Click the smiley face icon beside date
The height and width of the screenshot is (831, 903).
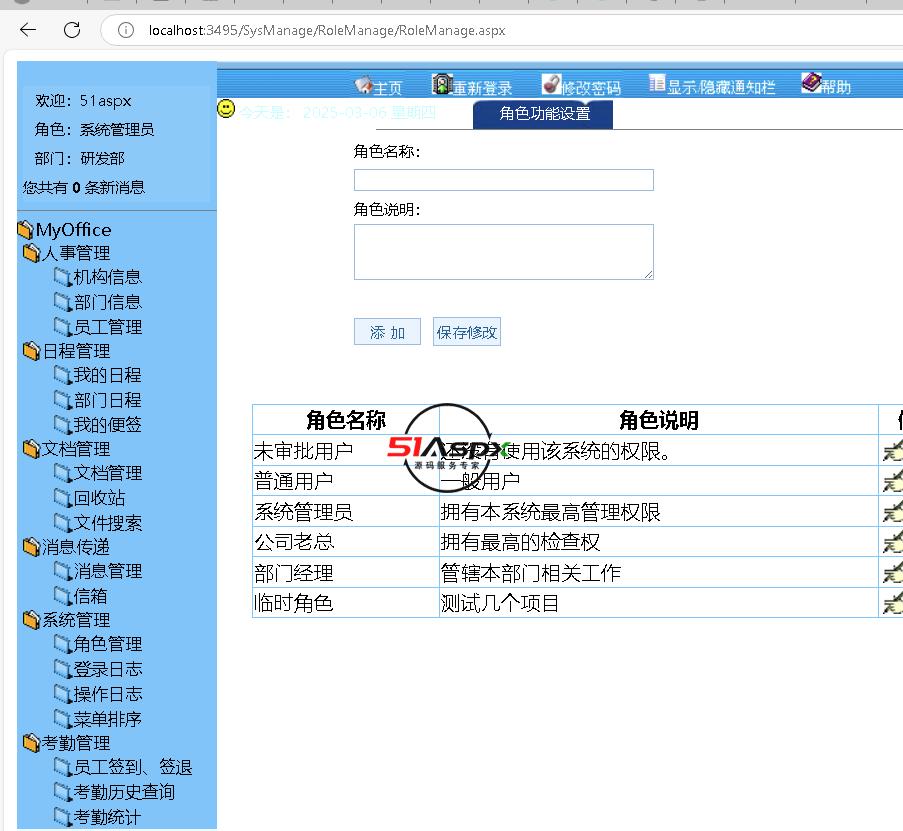point(226,108)
